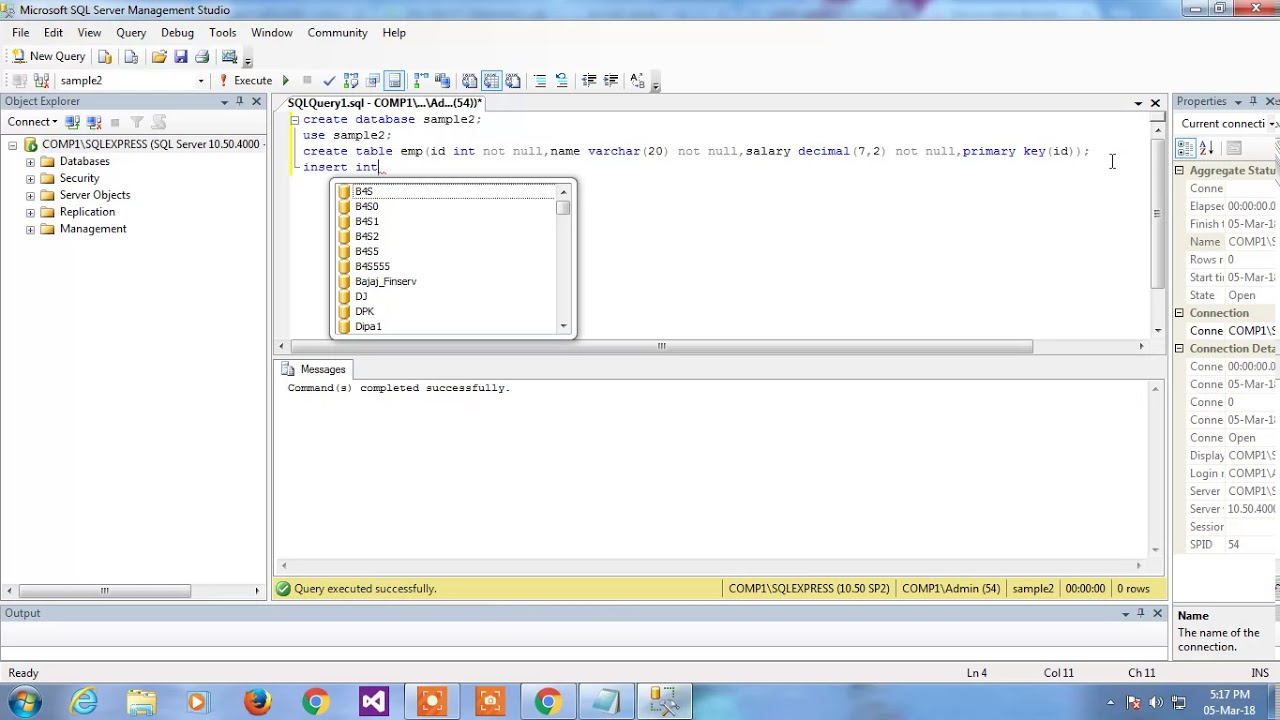Open the Activity Monitor icon
This screenshot has height=720, width=1280.
[229, 56]
